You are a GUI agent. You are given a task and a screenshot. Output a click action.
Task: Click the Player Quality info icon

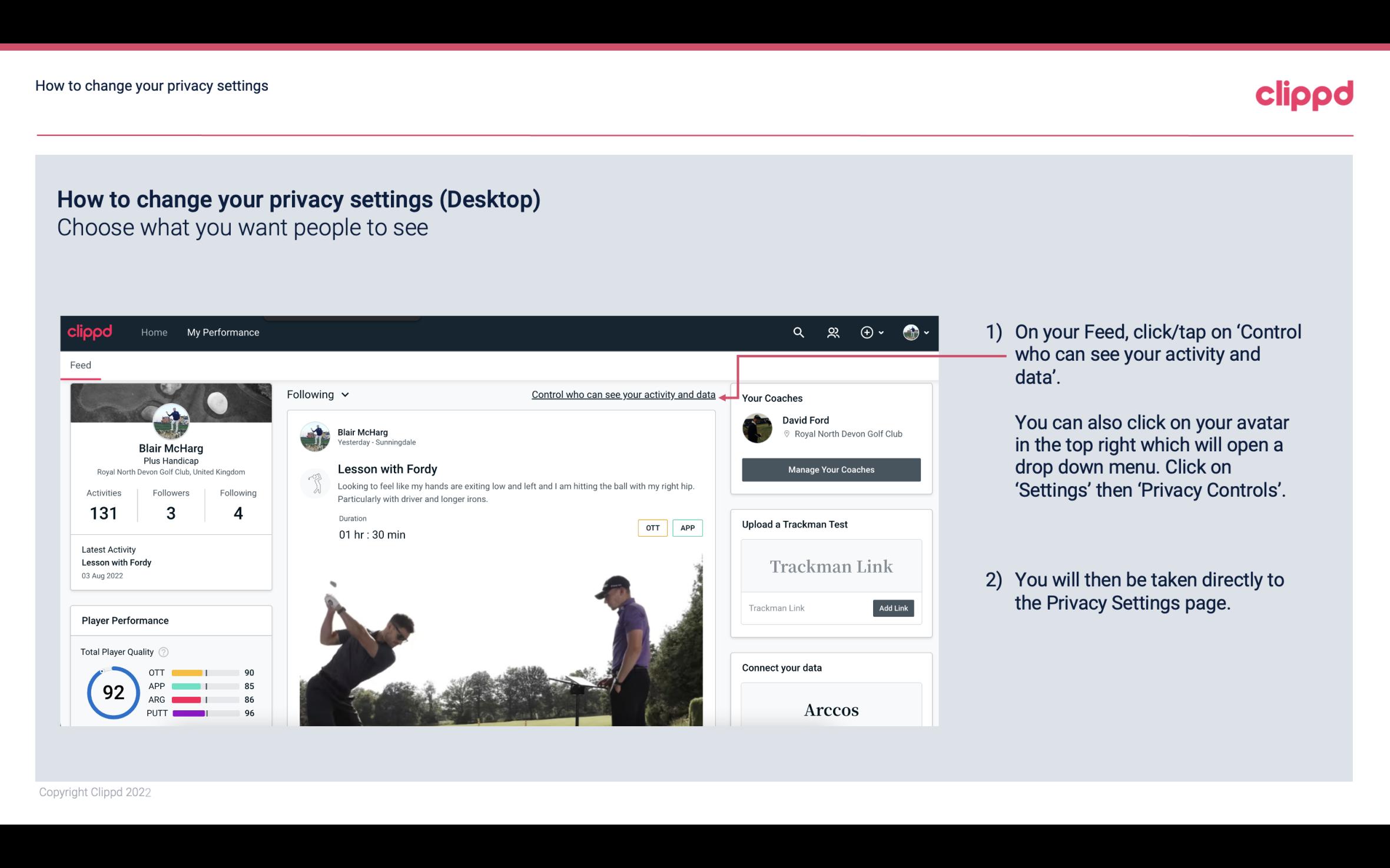(163, 651)
